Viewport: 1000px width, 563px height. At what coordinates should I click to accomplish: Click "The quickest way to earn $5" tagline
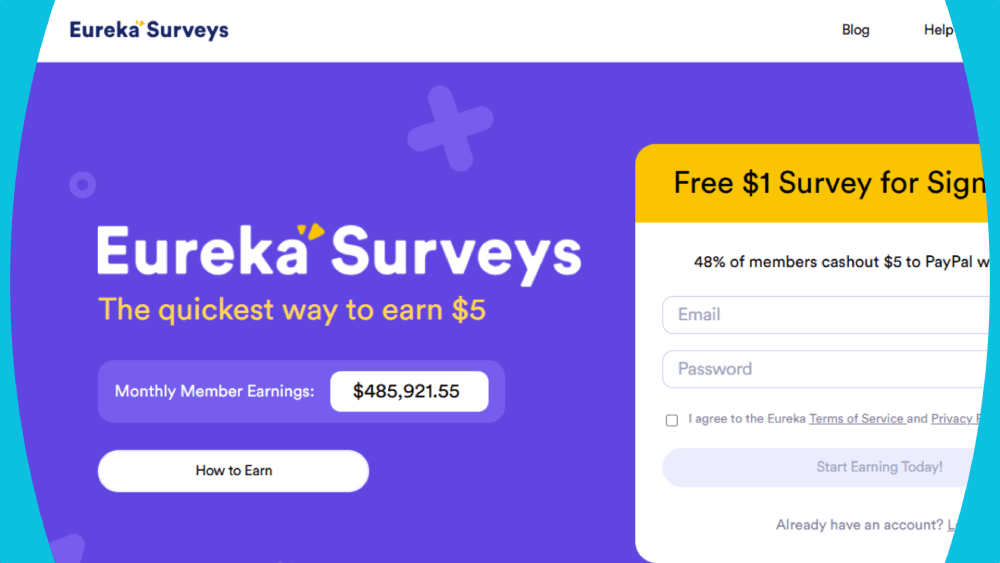(x=291, y=309)
